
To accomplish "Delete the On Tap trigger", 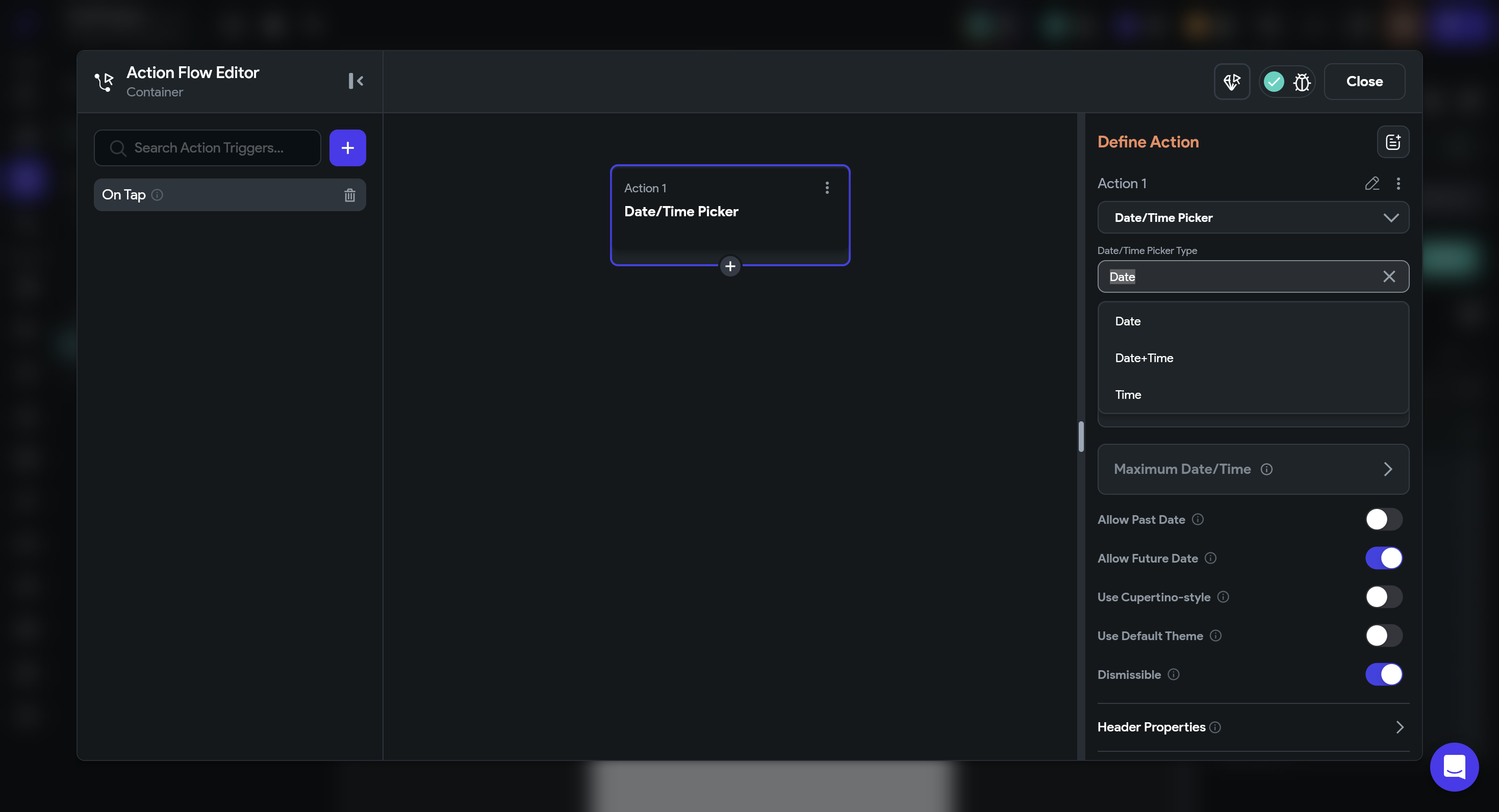I will (349, 195).
